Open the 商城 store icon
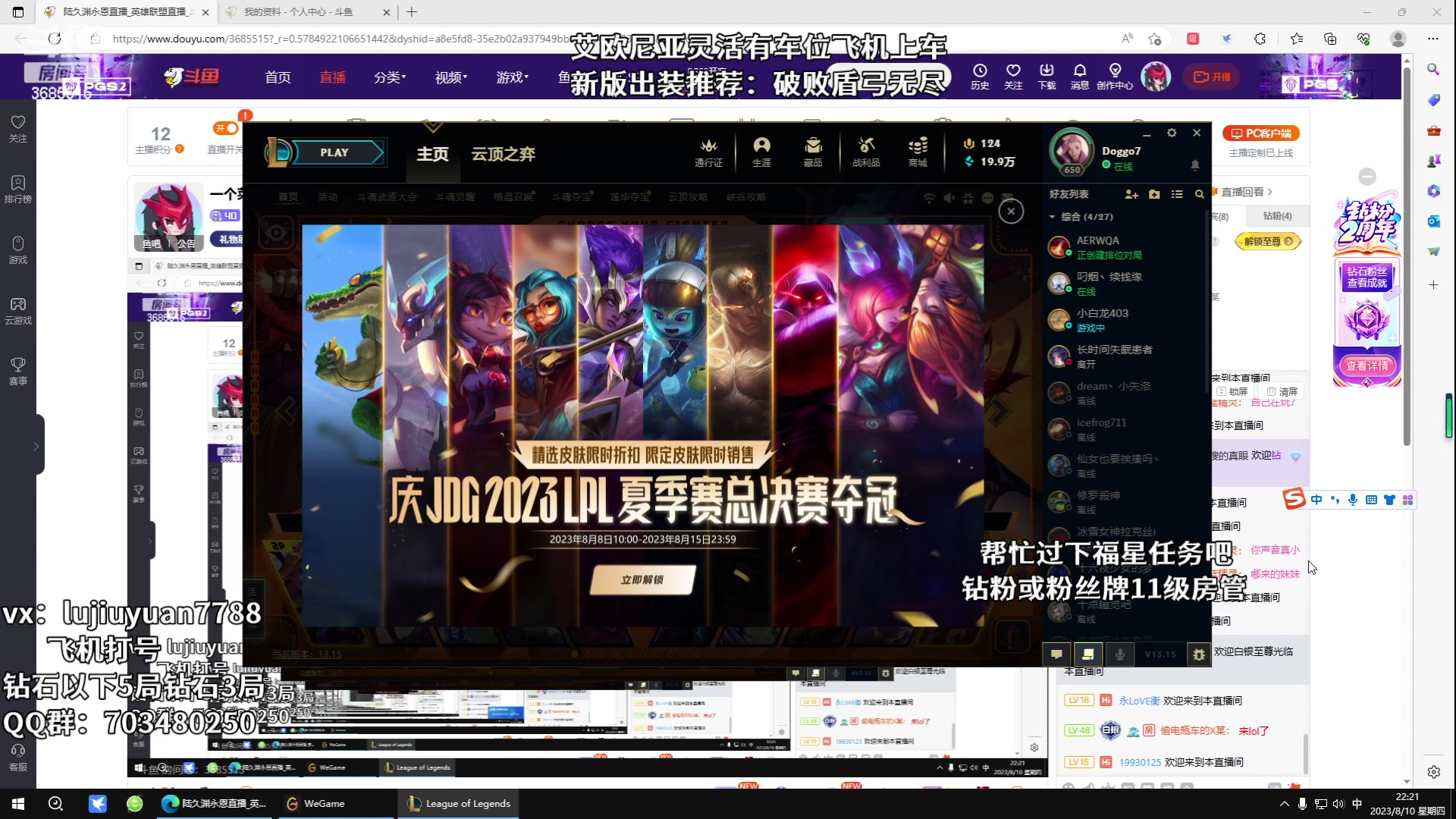 [918, 152]
